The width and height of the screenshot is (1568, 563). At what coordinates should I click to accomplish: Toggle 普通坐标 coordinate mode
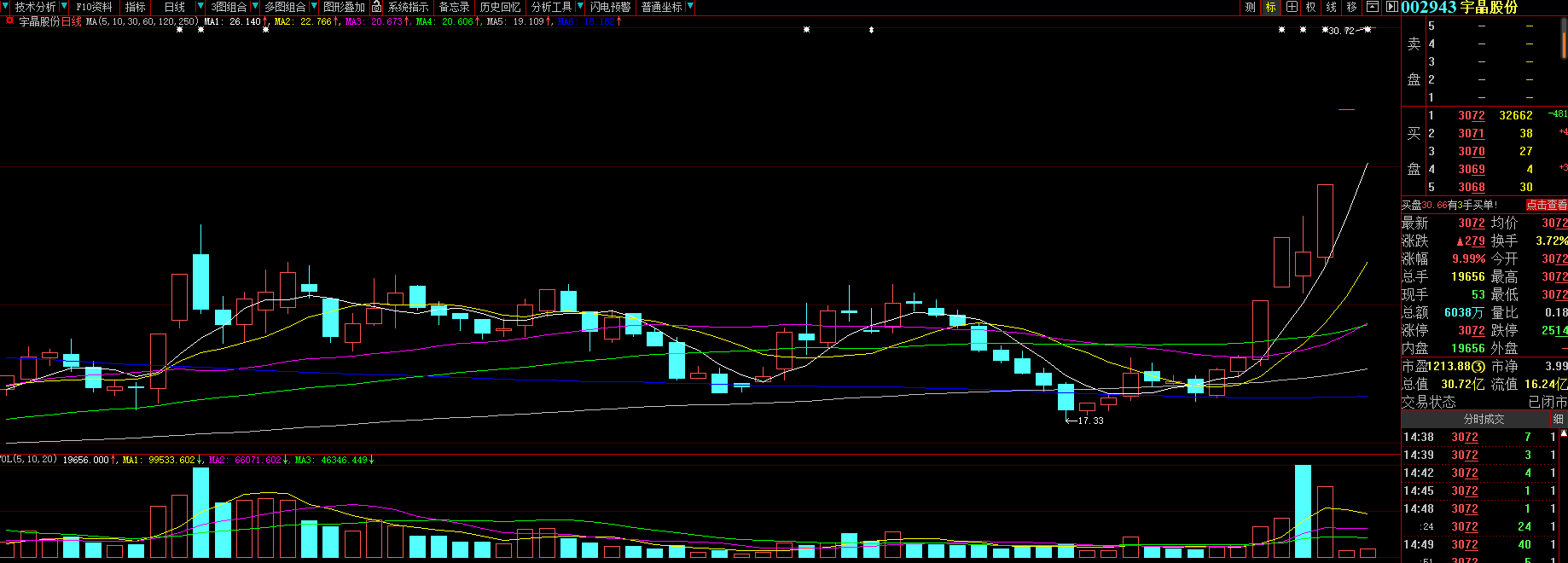tap(661, 7)
